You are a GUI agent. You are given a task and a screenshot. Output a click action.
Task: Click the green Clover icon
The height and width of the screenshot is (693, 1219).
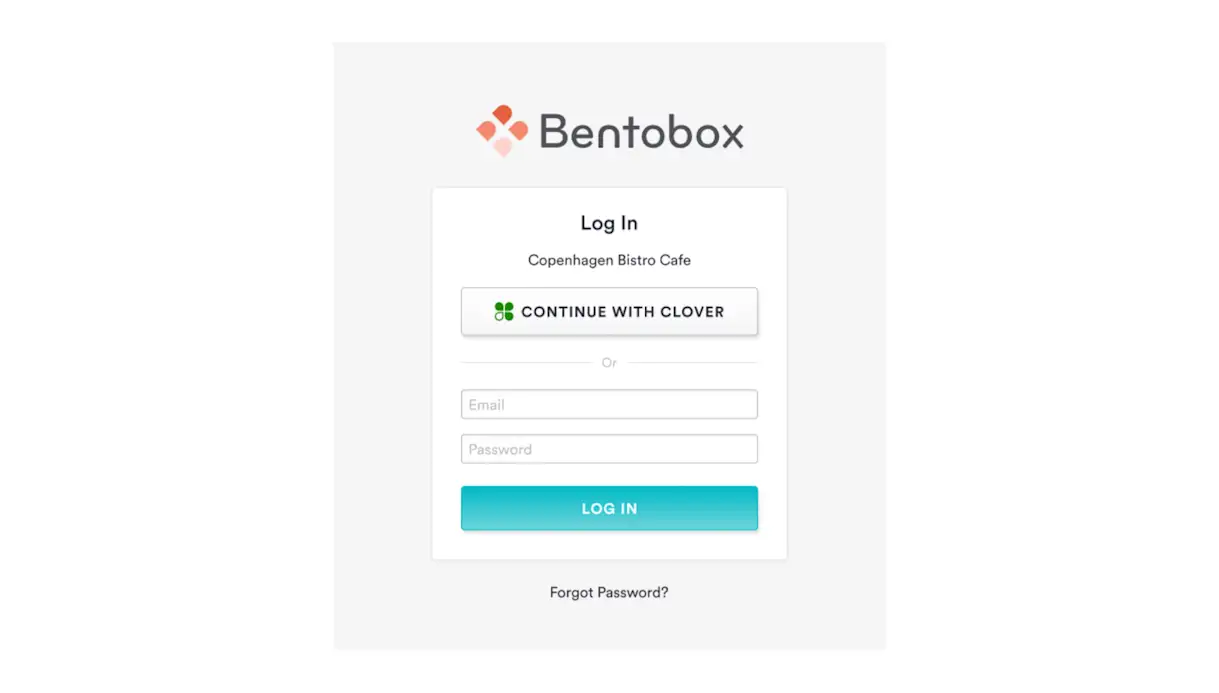[x=504, y=312]
